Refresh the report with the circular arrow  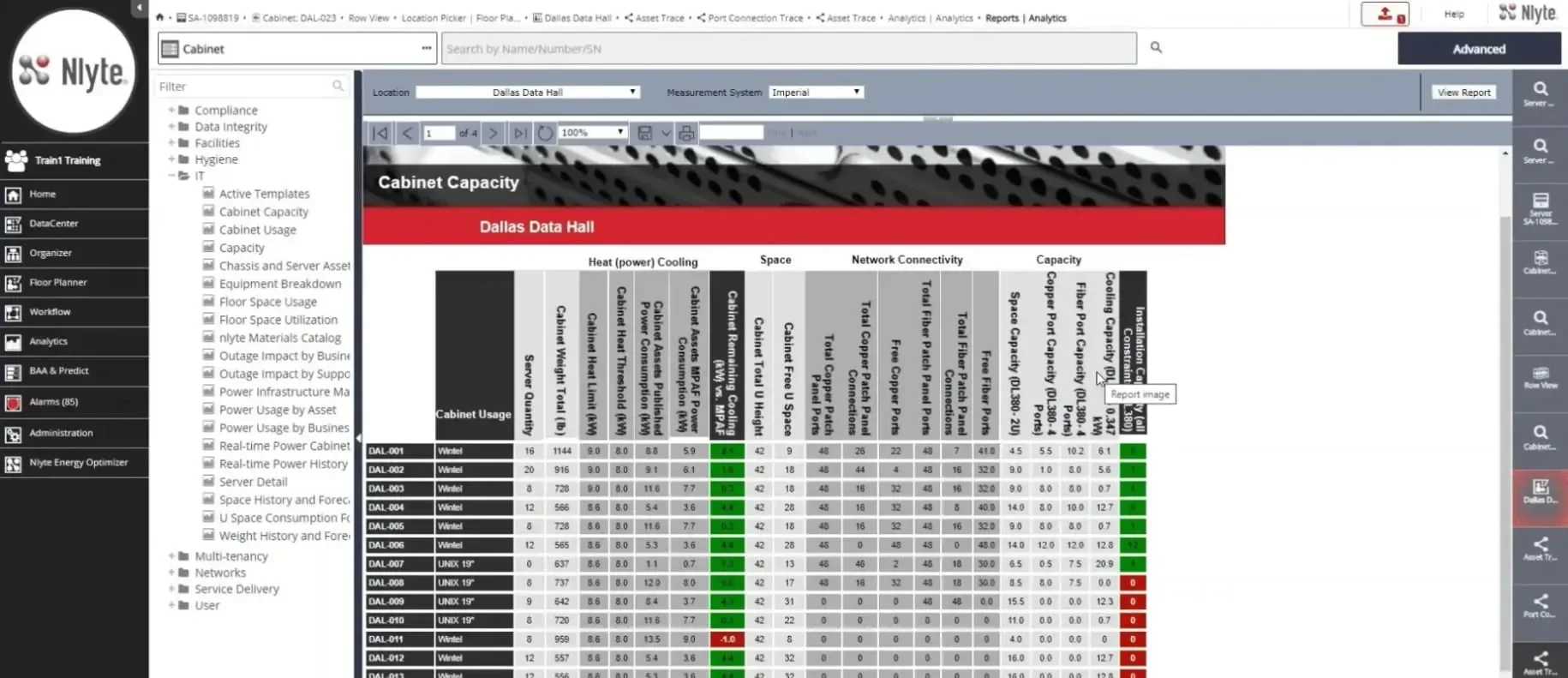[x=545, y=133]
